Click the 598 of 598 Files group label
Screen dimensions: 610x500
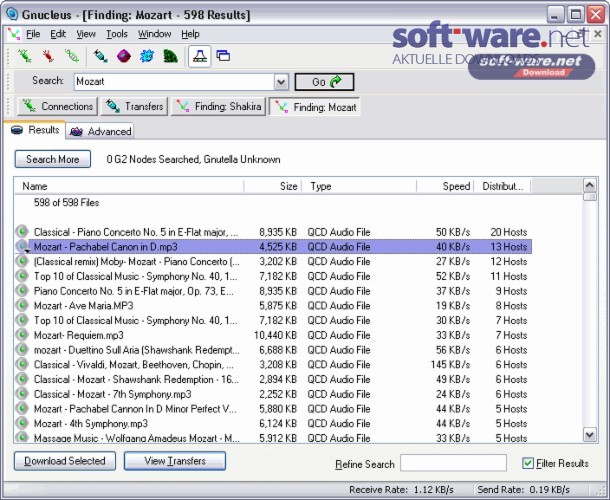click(x=67, y=202)
